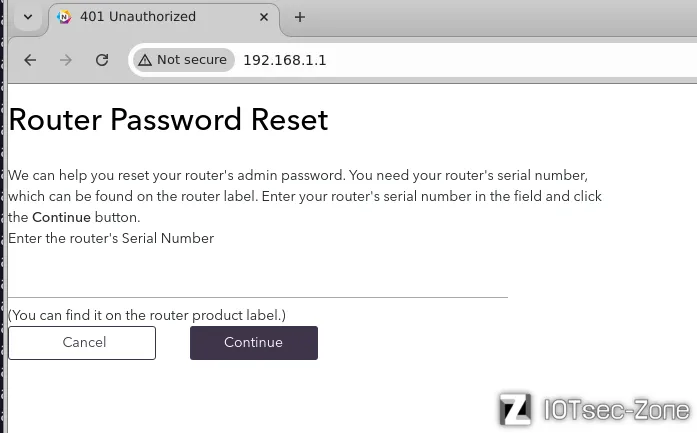Close the 401 Unauthorized tab
Screen dimensions: 697x433
[264, 17]
